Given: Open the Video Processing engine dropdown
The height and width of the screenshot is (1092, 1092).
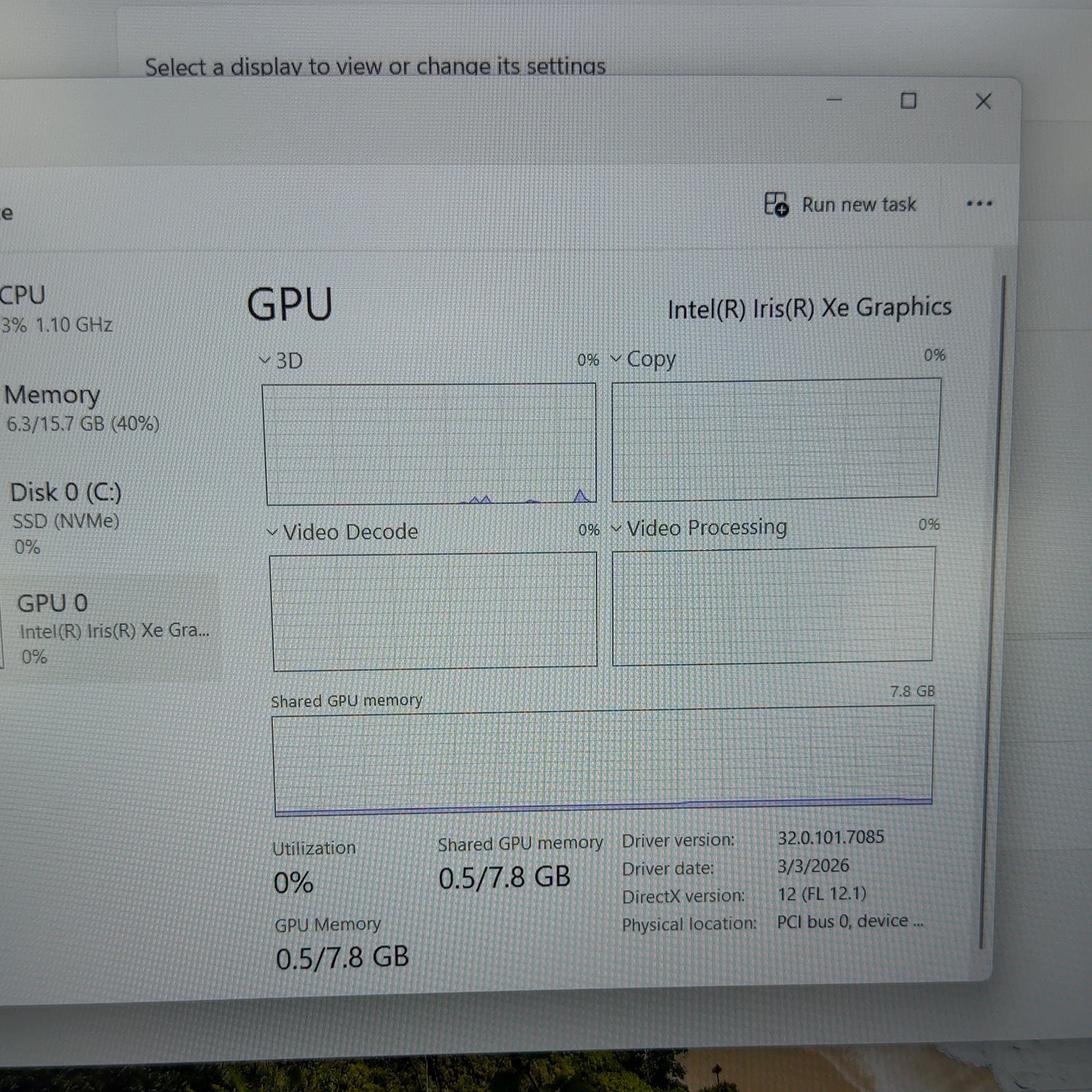Looking at the screenshot, I should [616, 528].
